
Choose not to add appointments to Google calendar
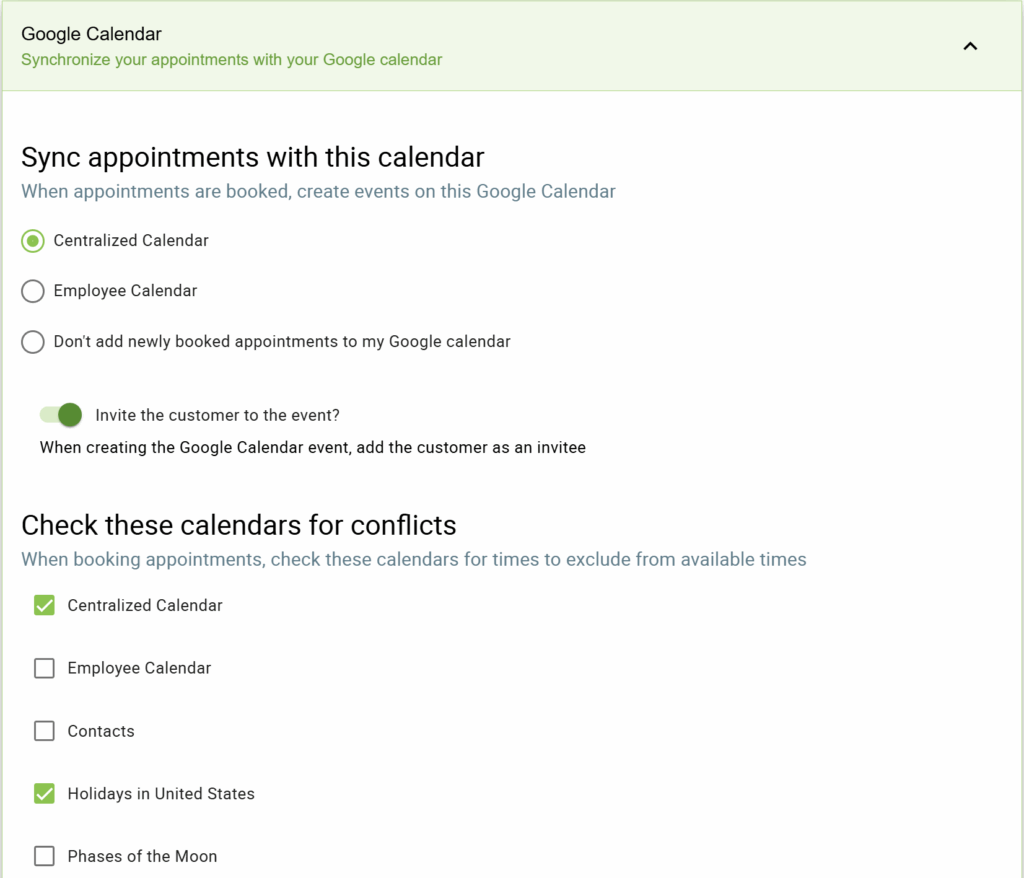31,341
